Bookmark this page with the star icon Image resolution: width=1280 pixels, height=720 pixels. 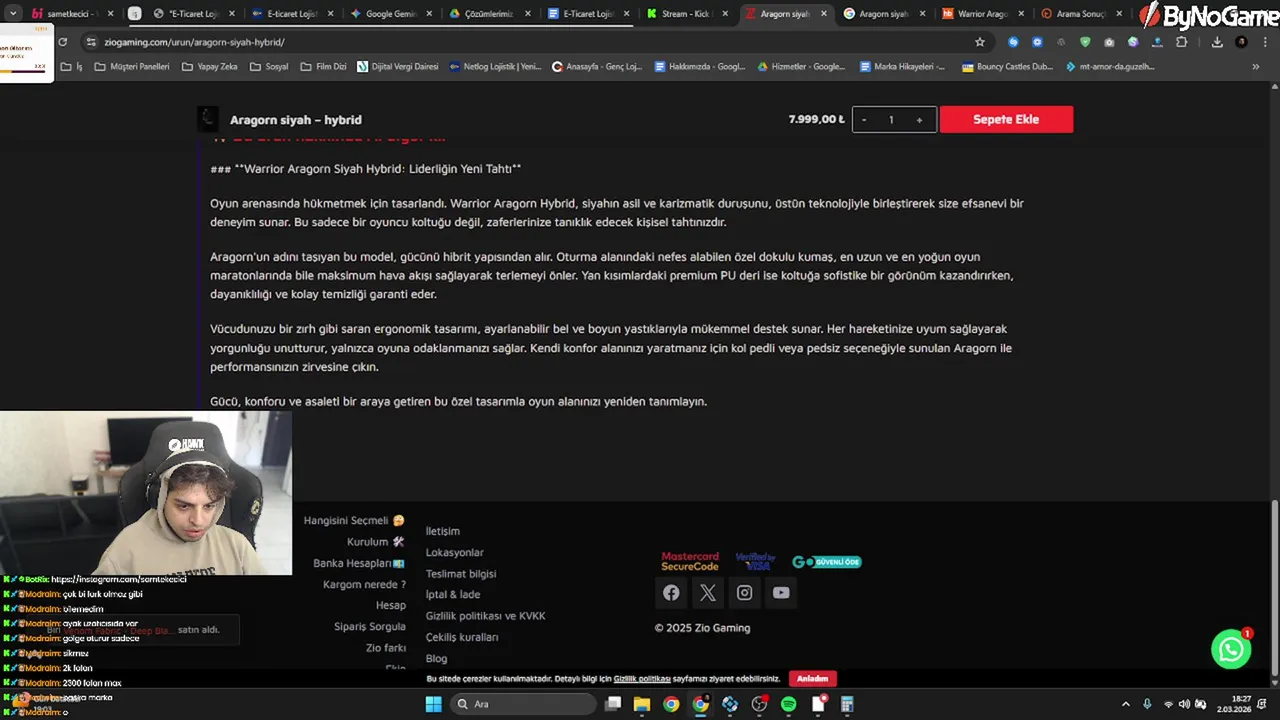pyautogui.click(x=980, y=42)
